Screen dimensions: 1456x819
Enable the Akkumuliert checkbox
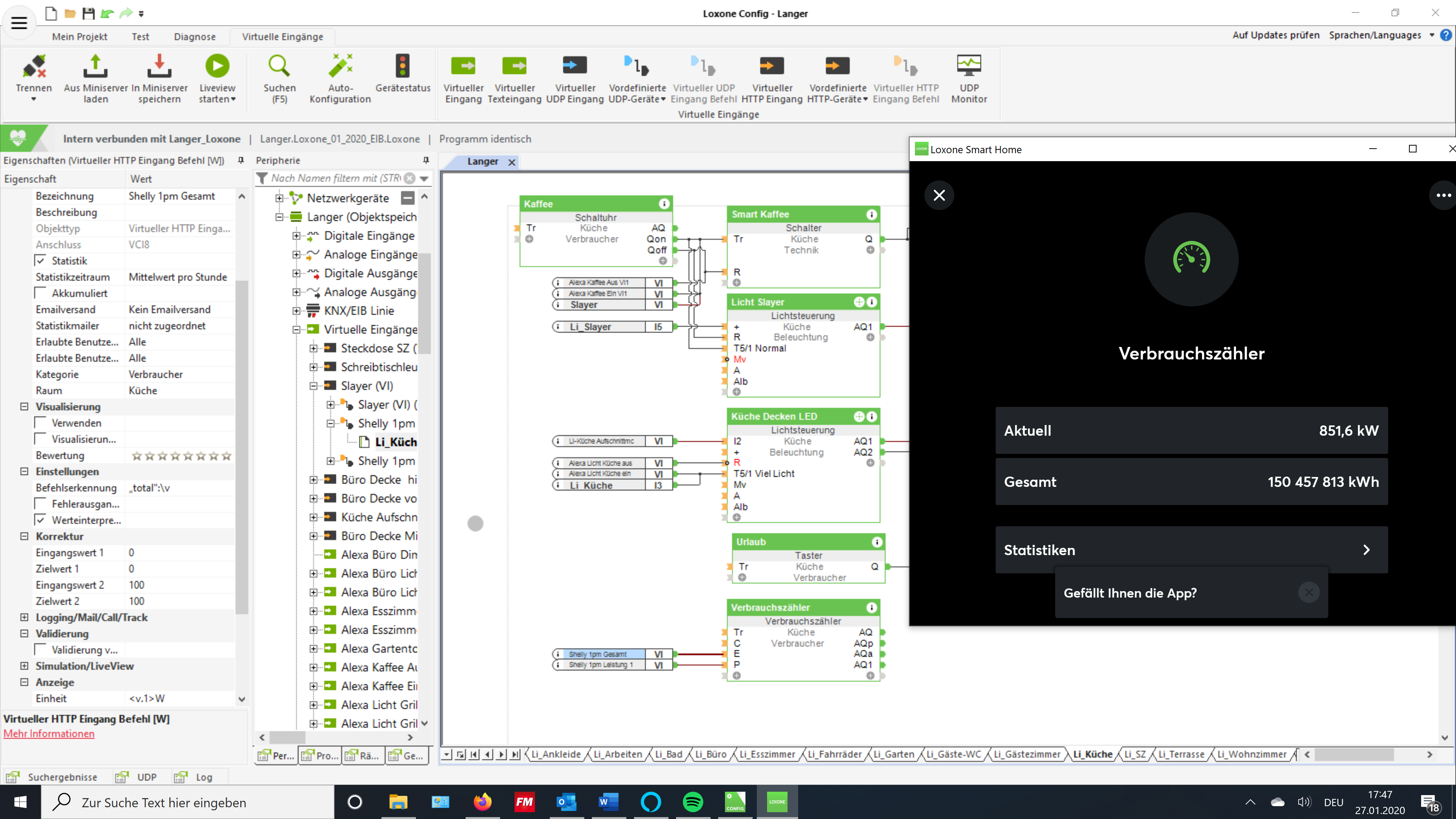pos(41,293)
